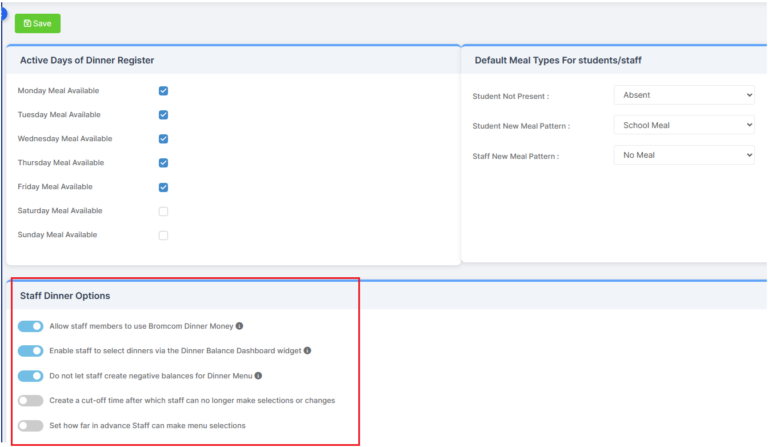
Task: Uncheck Thursday Meal Available checkbox
Action: click(x=163, y=163)
